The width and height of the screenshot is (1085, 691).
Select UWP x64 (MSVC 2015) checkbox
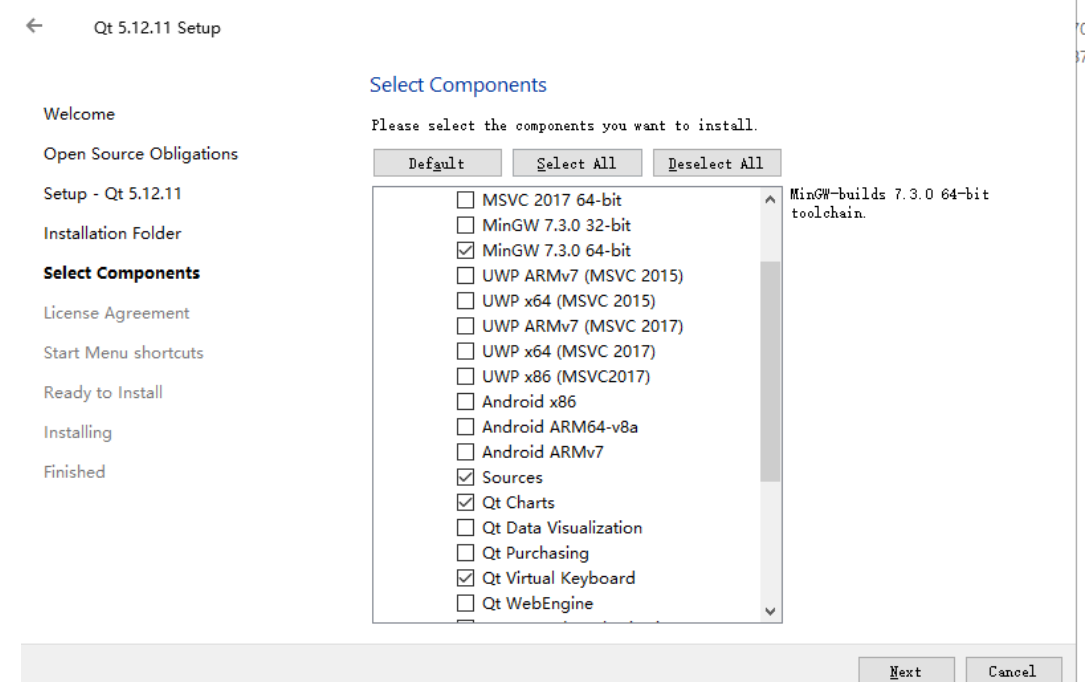point(466,301)
